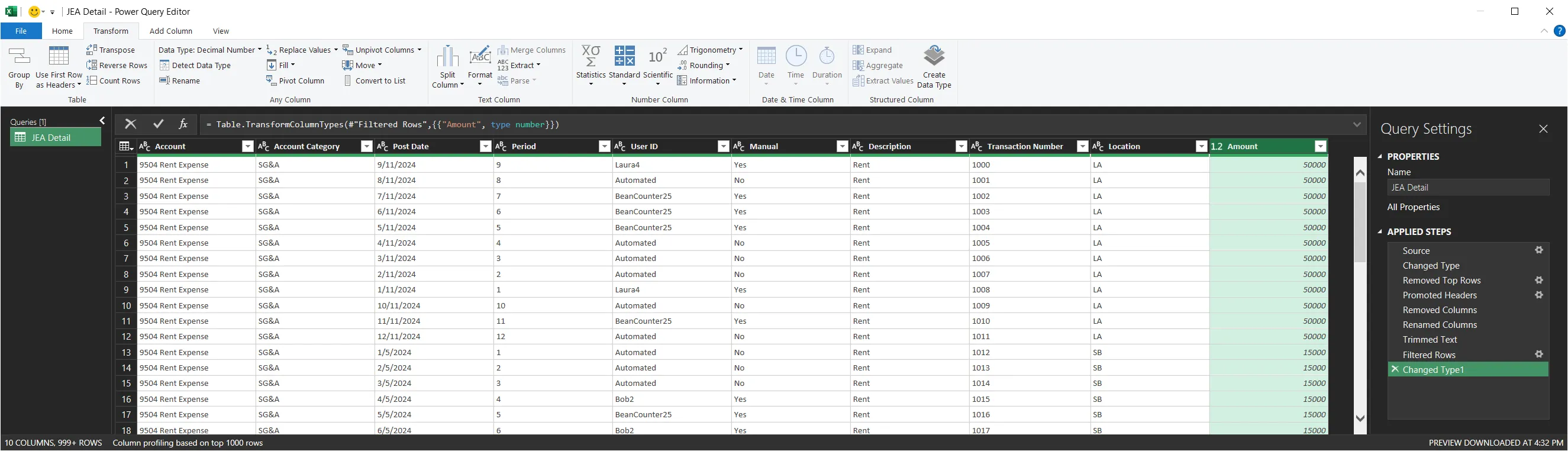Viewport: 1568px width, 451px height.
Task: Open the Split Column tool
Action: (448, 67)
